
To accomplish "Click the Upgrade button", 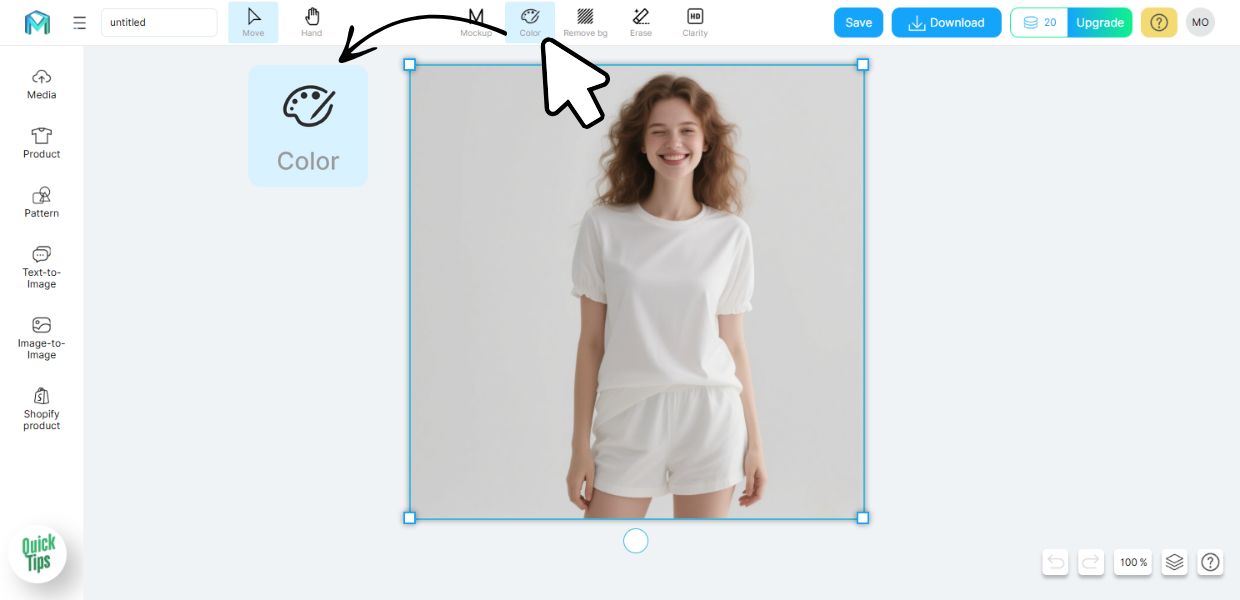I will click(x=1100, y=22).
